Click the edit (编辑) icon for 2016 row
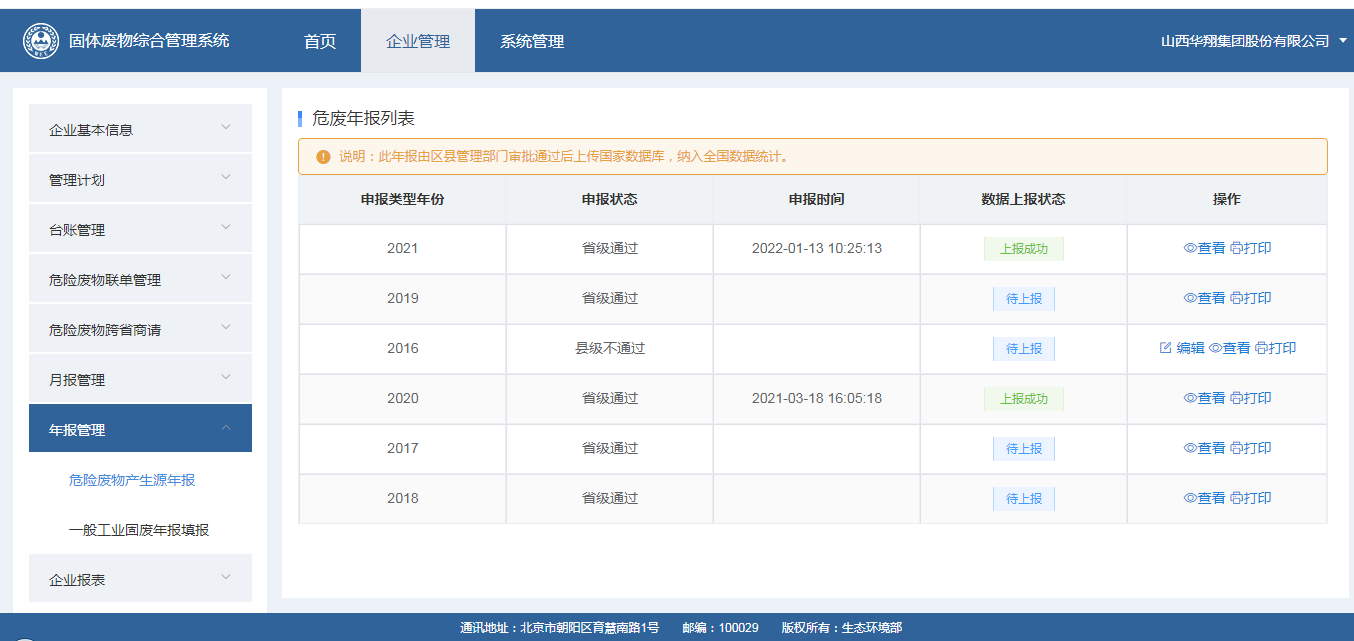 pos(1165,348)
